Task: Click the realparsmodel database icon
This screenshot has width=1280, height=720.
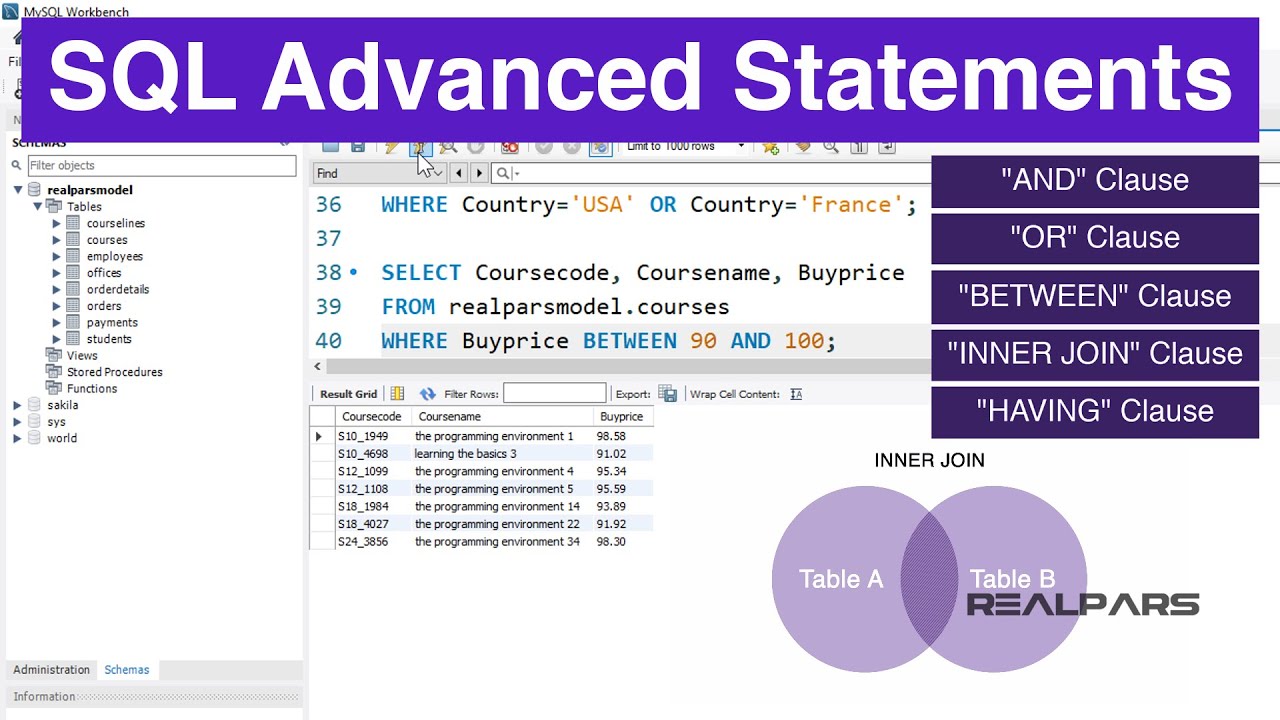Action: point(35,190)
